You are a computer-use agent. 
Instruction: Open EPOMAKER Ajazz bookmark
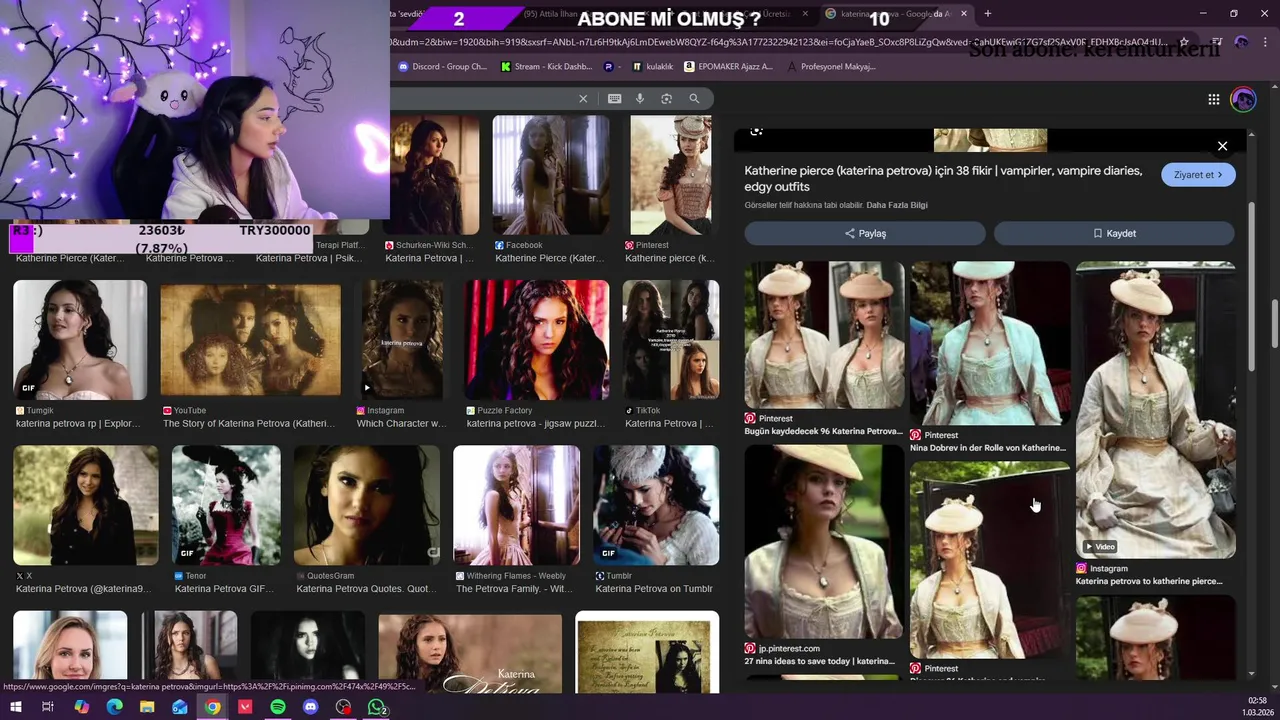pyautogui.click(x=729, y=67)
